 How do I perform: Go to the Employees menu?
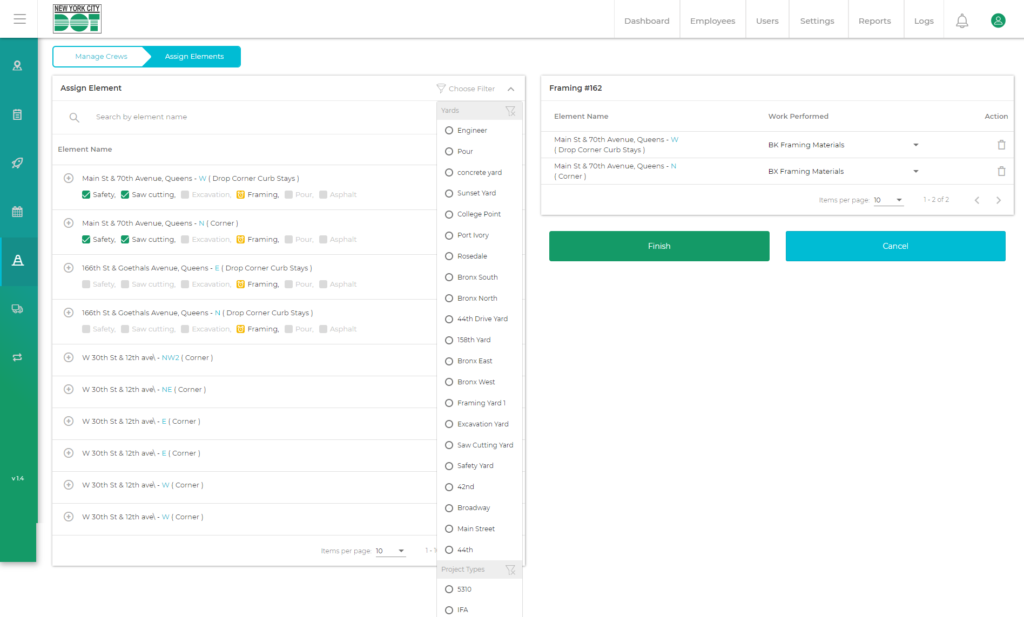(x=712, y=21)
